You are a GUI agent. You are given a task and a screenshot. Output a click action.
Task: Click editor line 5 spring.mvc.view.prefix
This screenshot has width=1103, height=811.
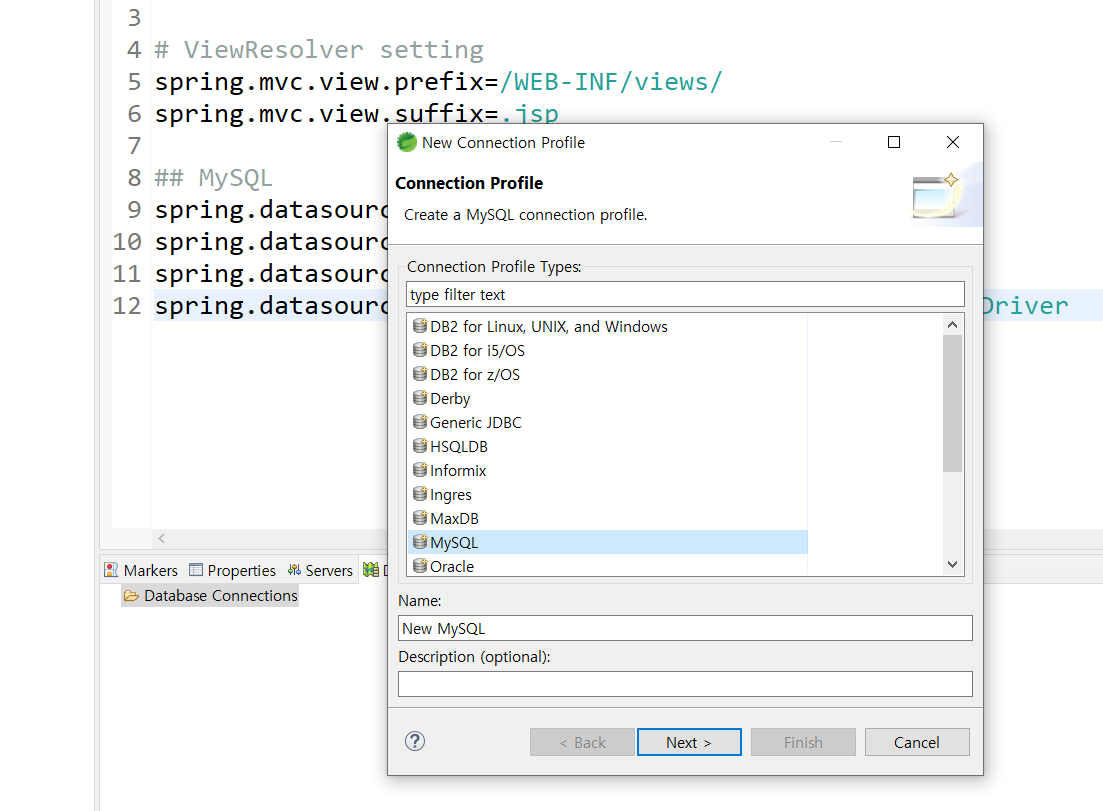pos(439,82)
